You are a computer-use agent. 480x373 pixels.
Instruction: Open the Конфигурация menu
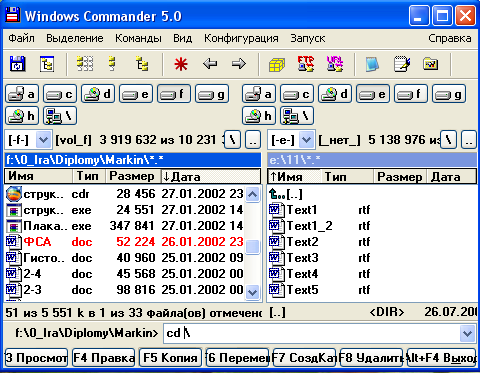(241, 38)
